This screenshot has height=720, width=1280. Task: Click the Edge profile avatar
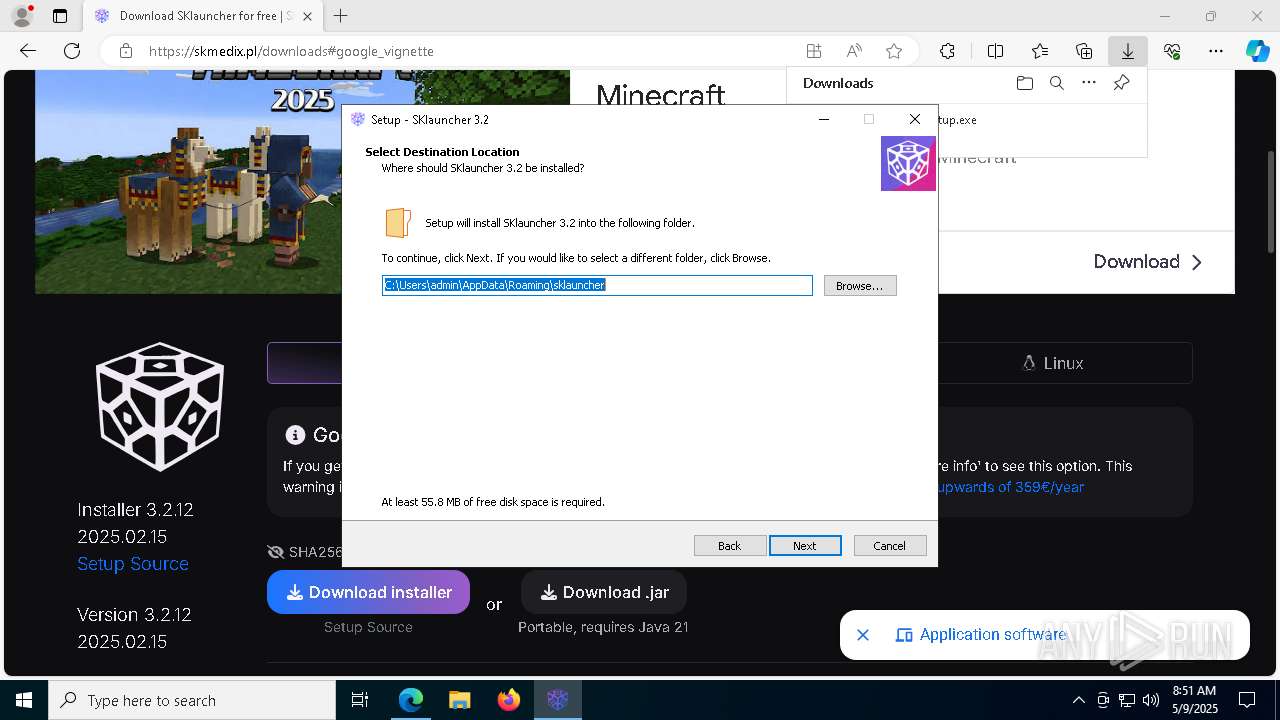[22, 16]
